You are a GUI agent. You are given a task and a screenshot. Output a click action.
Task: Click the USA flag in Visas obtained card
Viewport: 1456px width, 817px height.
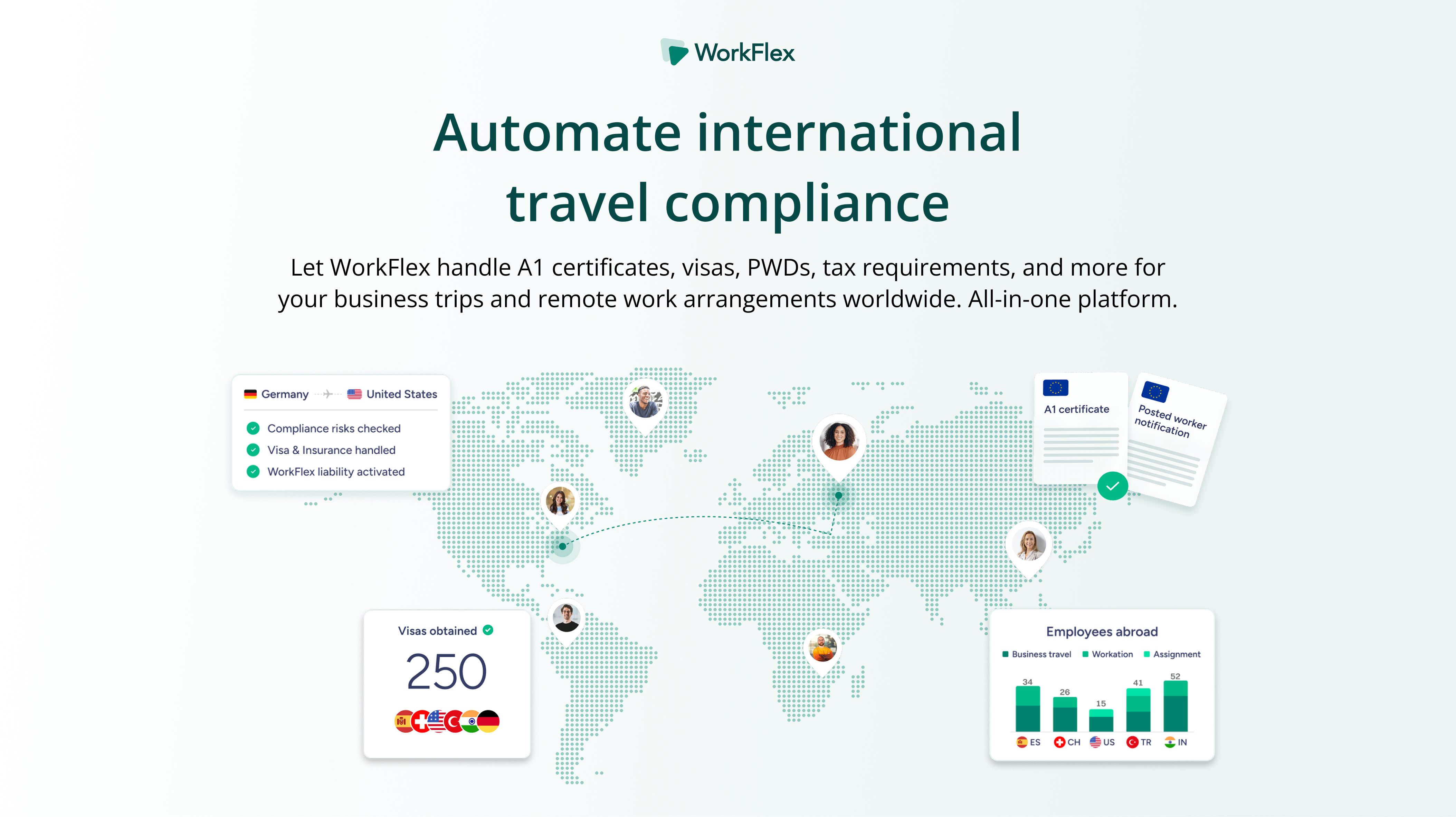437,721
